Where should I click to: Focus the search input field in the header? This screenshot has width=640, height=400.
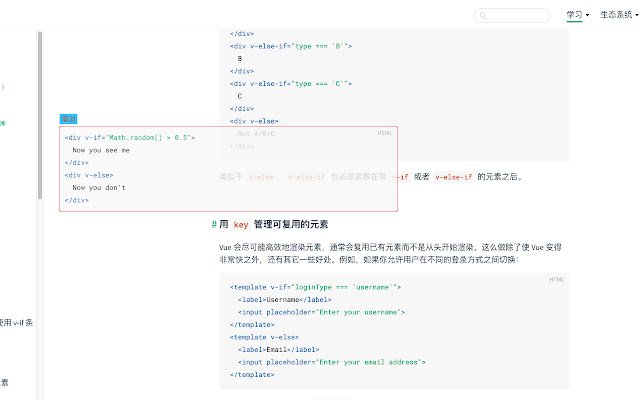click(512, 16)
